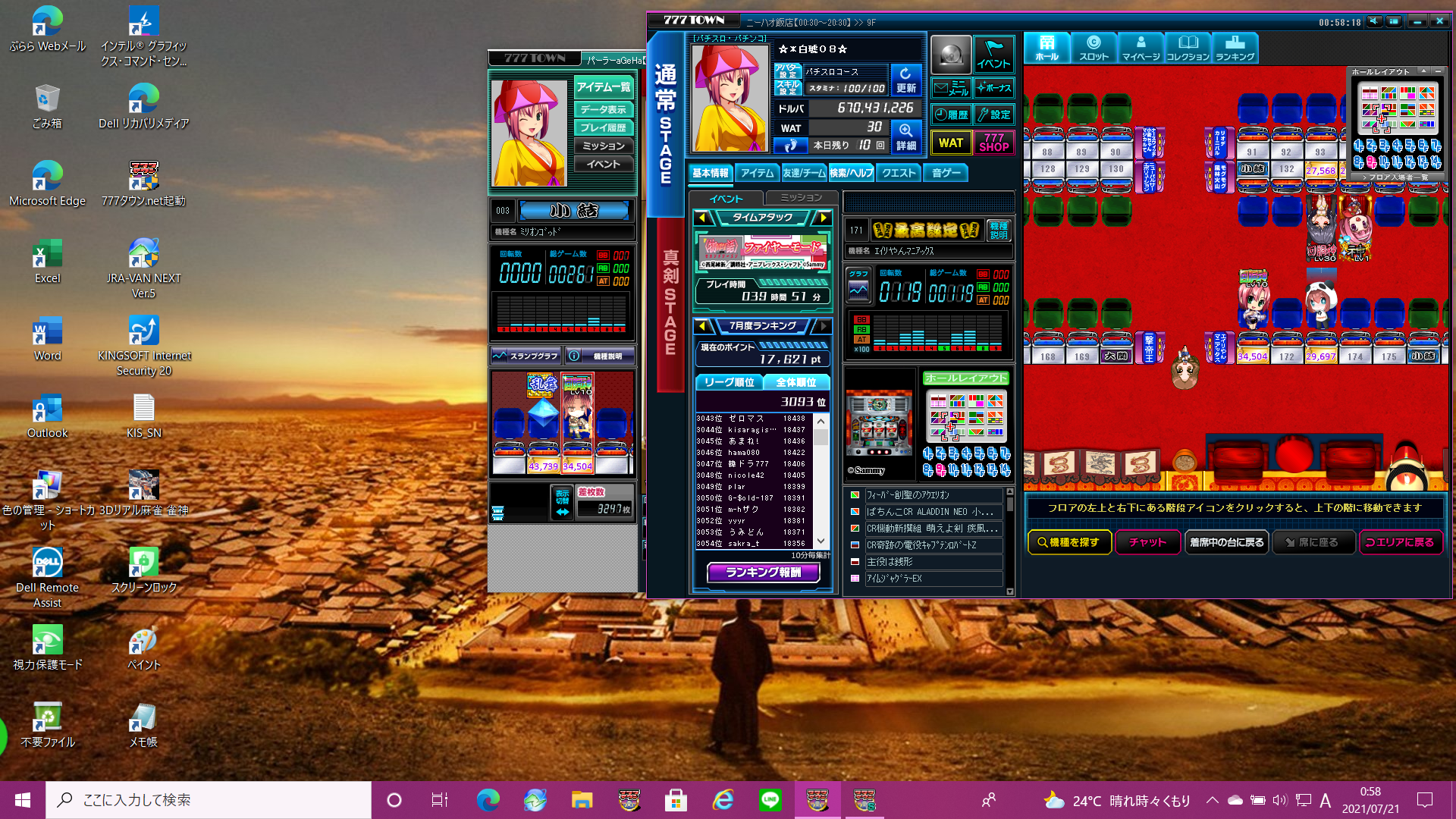Select floor 9F in hall layout overlay
The width and height of the screenshot is (1456, 819).
1371,162
